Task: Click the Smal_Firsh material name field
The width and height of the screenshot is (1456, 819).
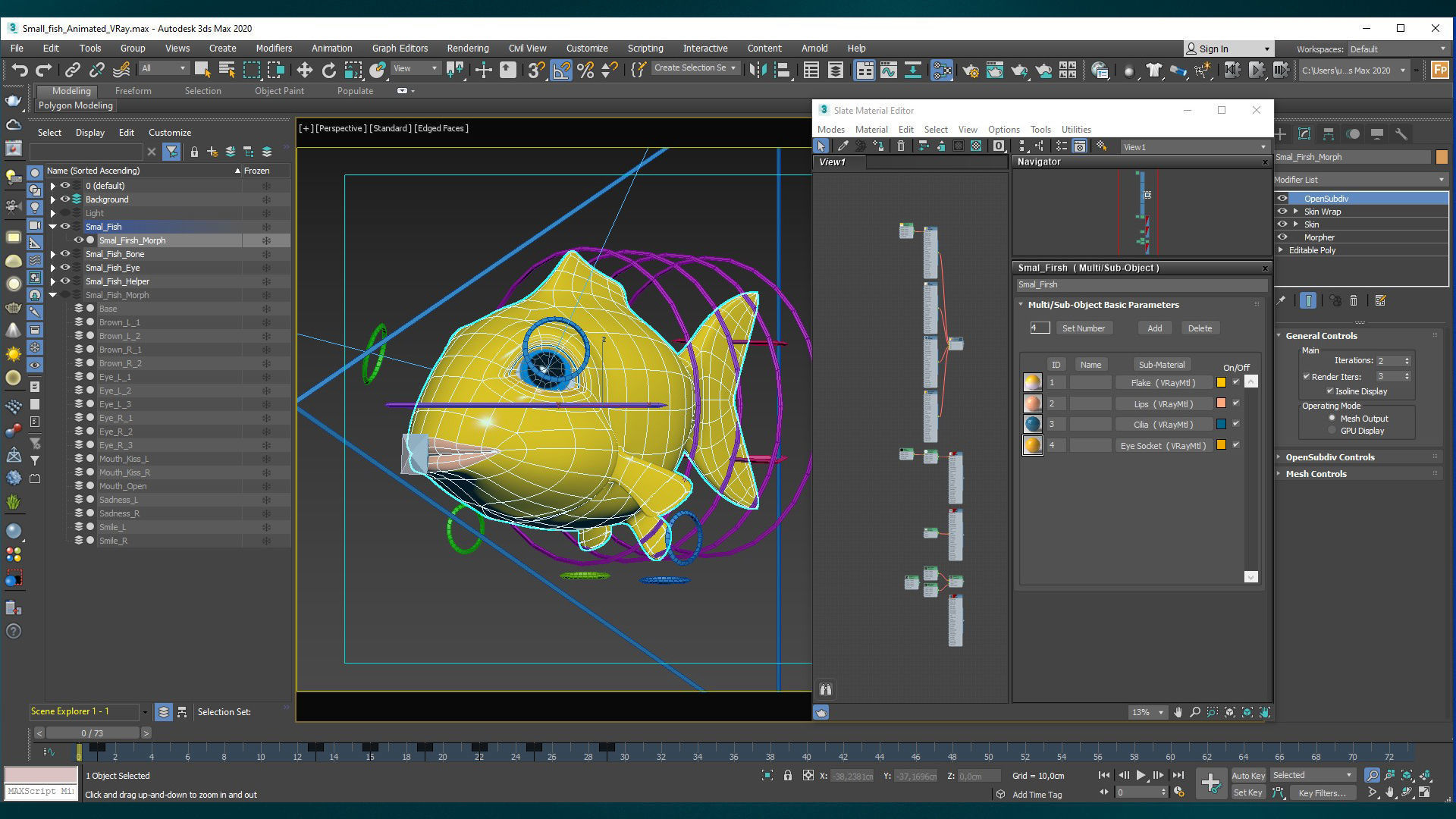Action: tap(1141, 285)
